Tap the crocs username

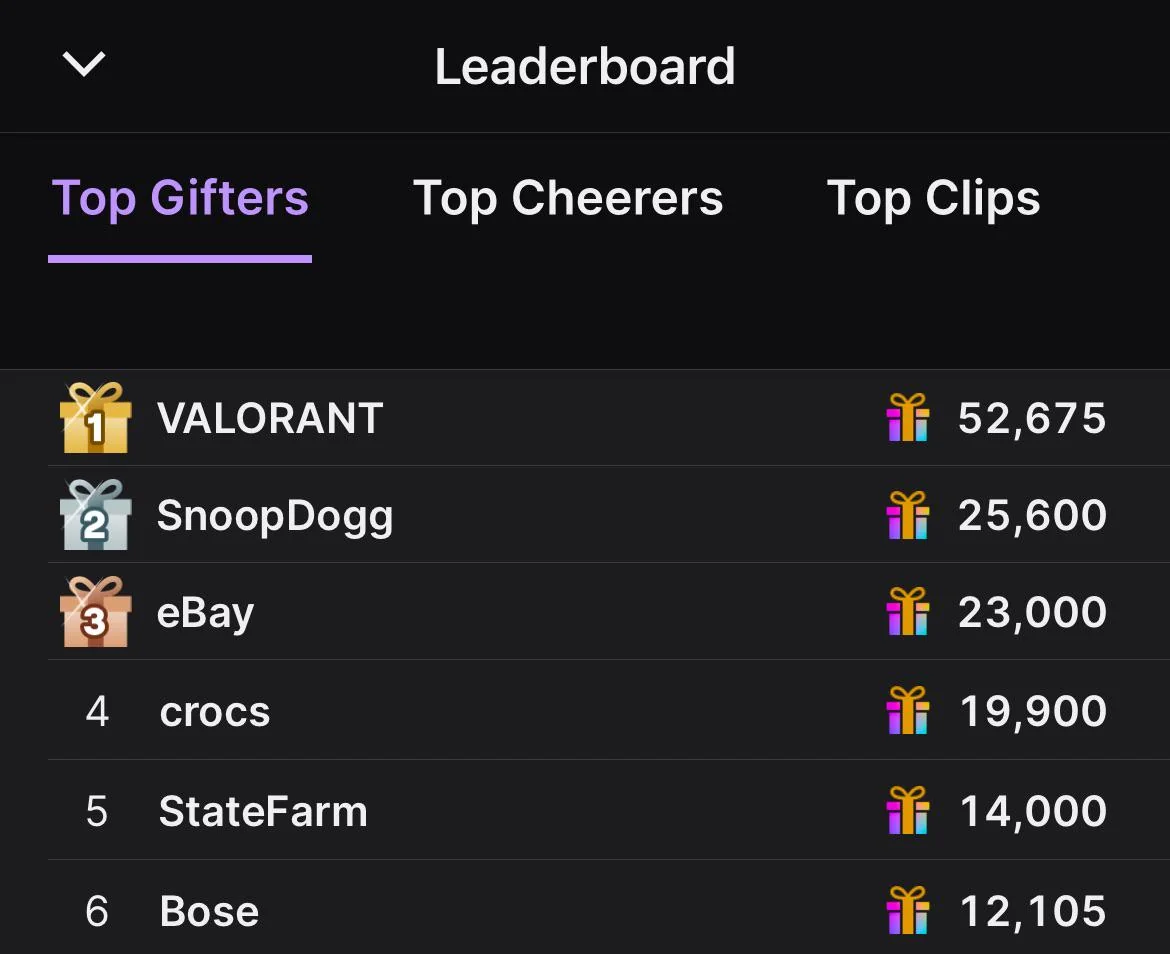(x=215, y=712)
